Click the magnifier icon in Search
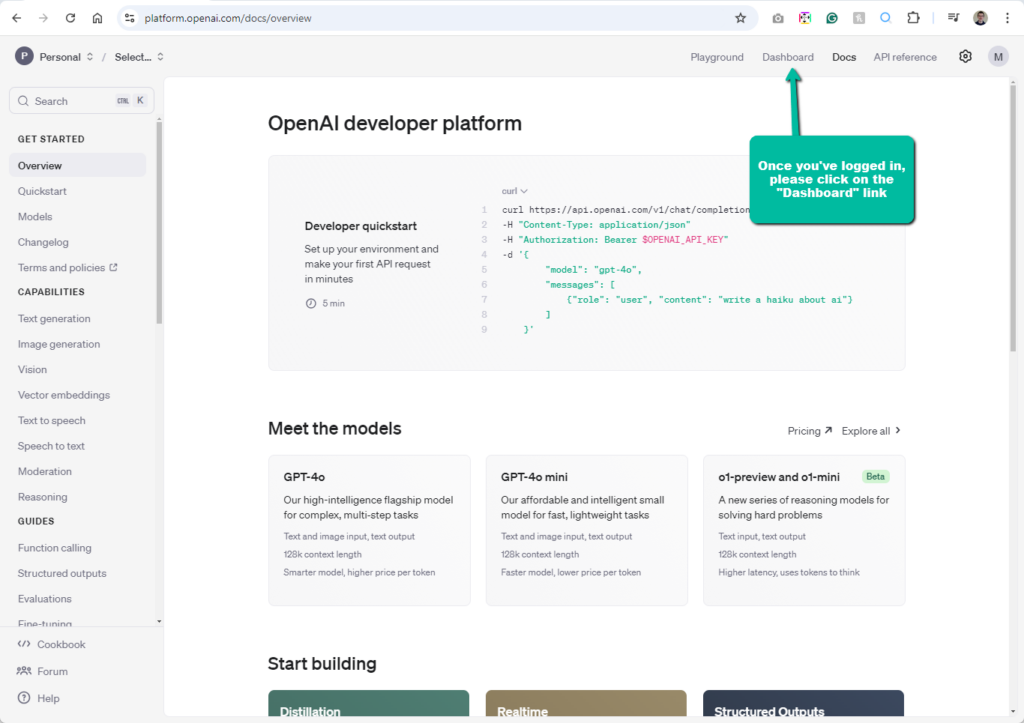 24,101
